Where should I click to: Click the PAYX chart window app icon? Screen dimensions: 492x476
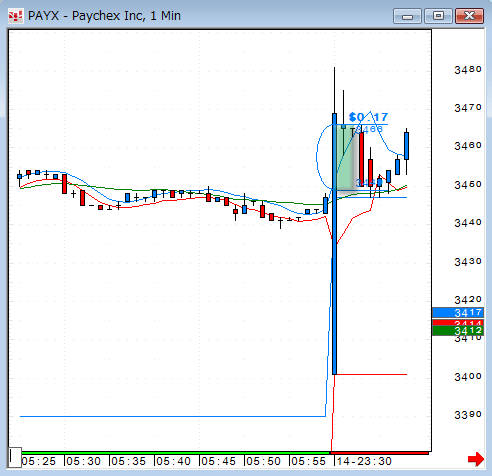coord(16,16)
